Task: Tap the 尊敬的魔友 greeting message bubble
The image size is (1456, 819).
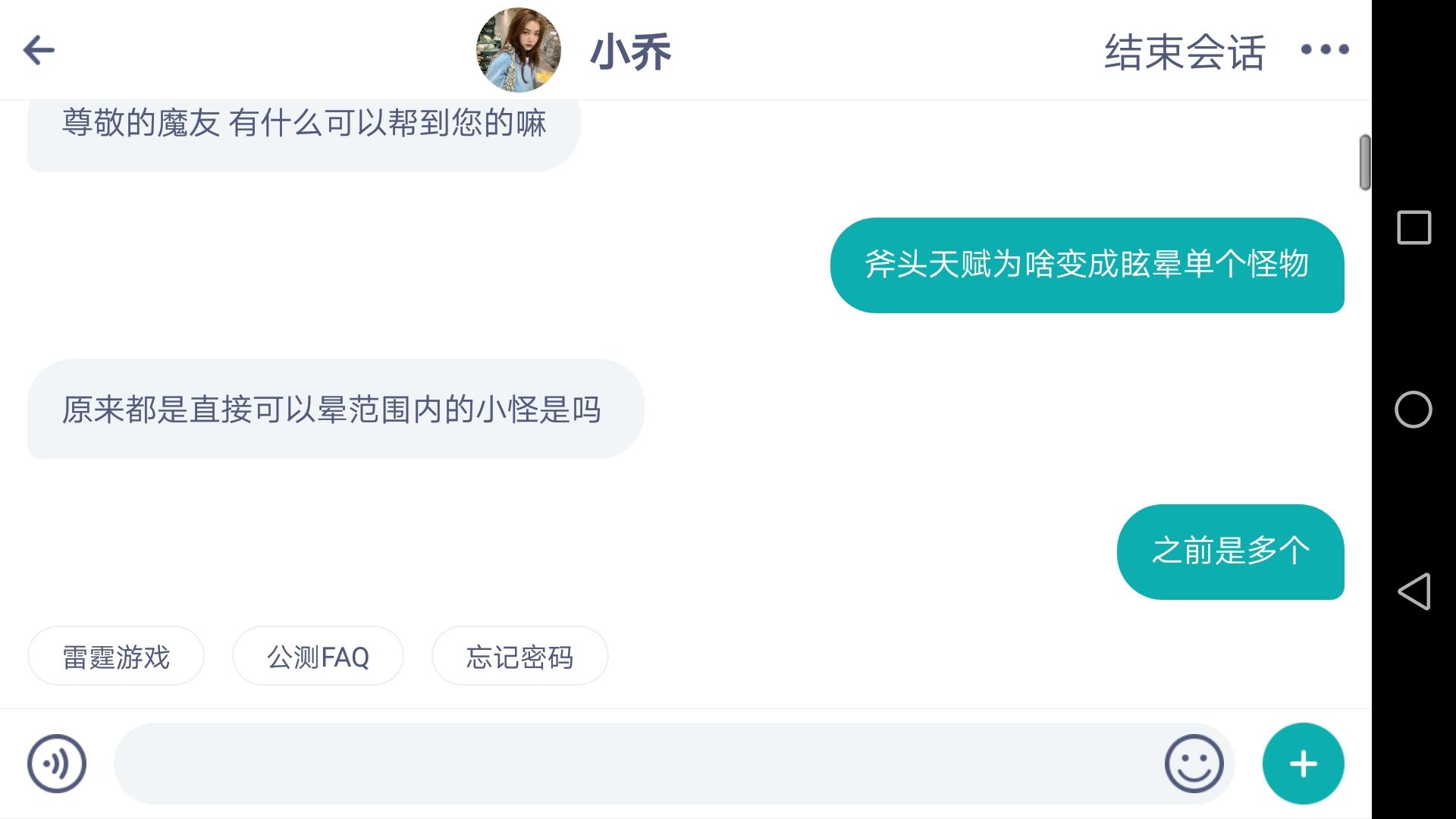Action: pos(303,129)
